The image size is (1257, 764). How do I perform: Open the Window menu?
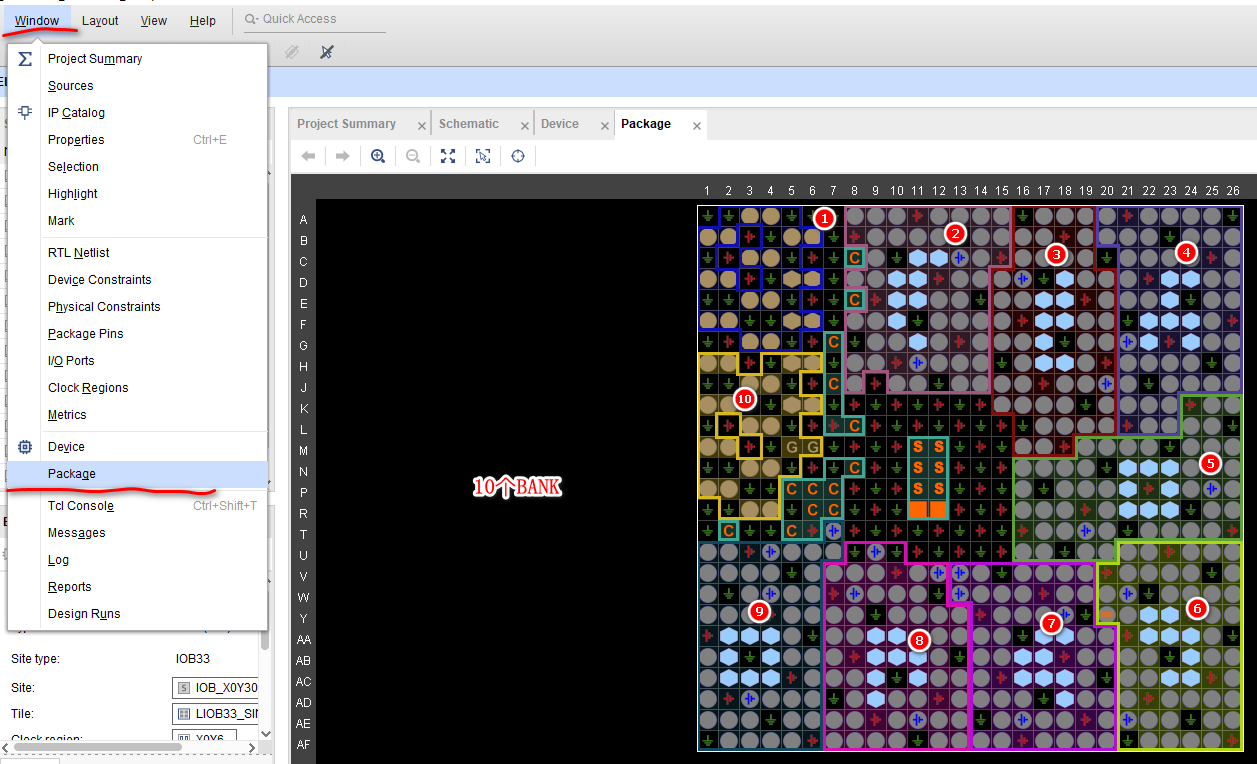(x=36, y=20)
